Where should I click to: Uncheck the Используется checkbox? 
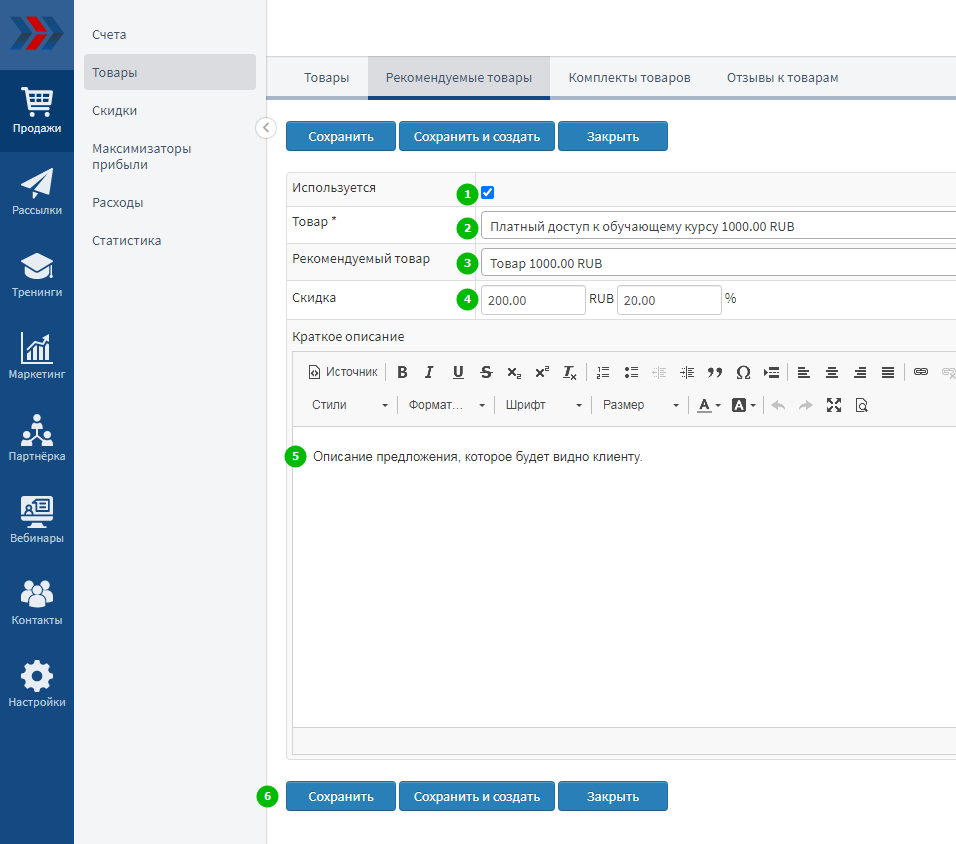pyautogui.click(x=488, y=193)
